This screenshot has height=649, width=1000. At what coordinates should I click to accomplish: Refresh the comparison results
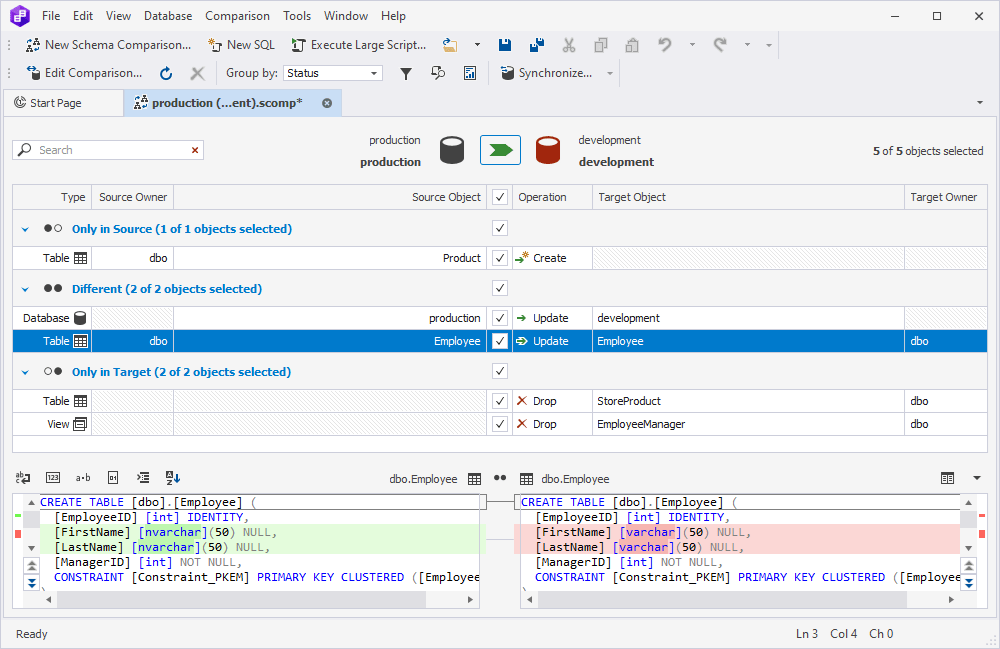165,72
